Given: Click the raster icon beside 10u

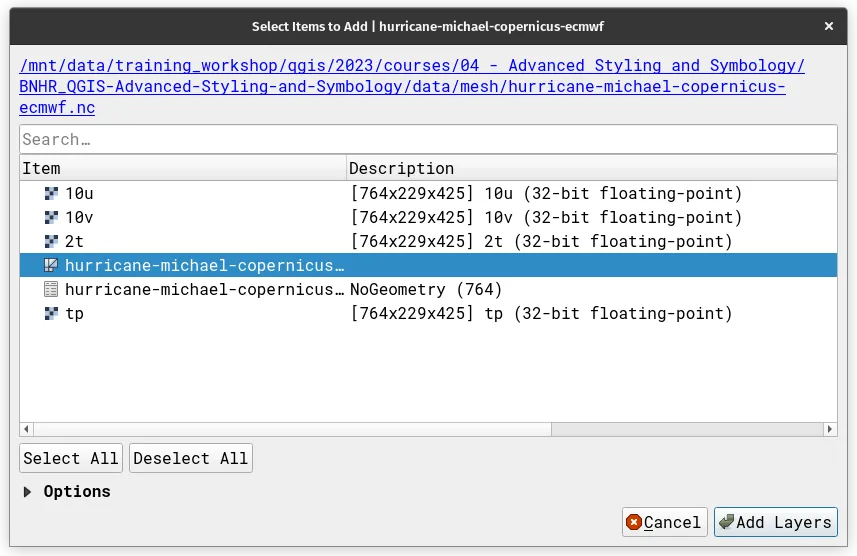Looking at the screenshot, I should click(x=51, y=194).
